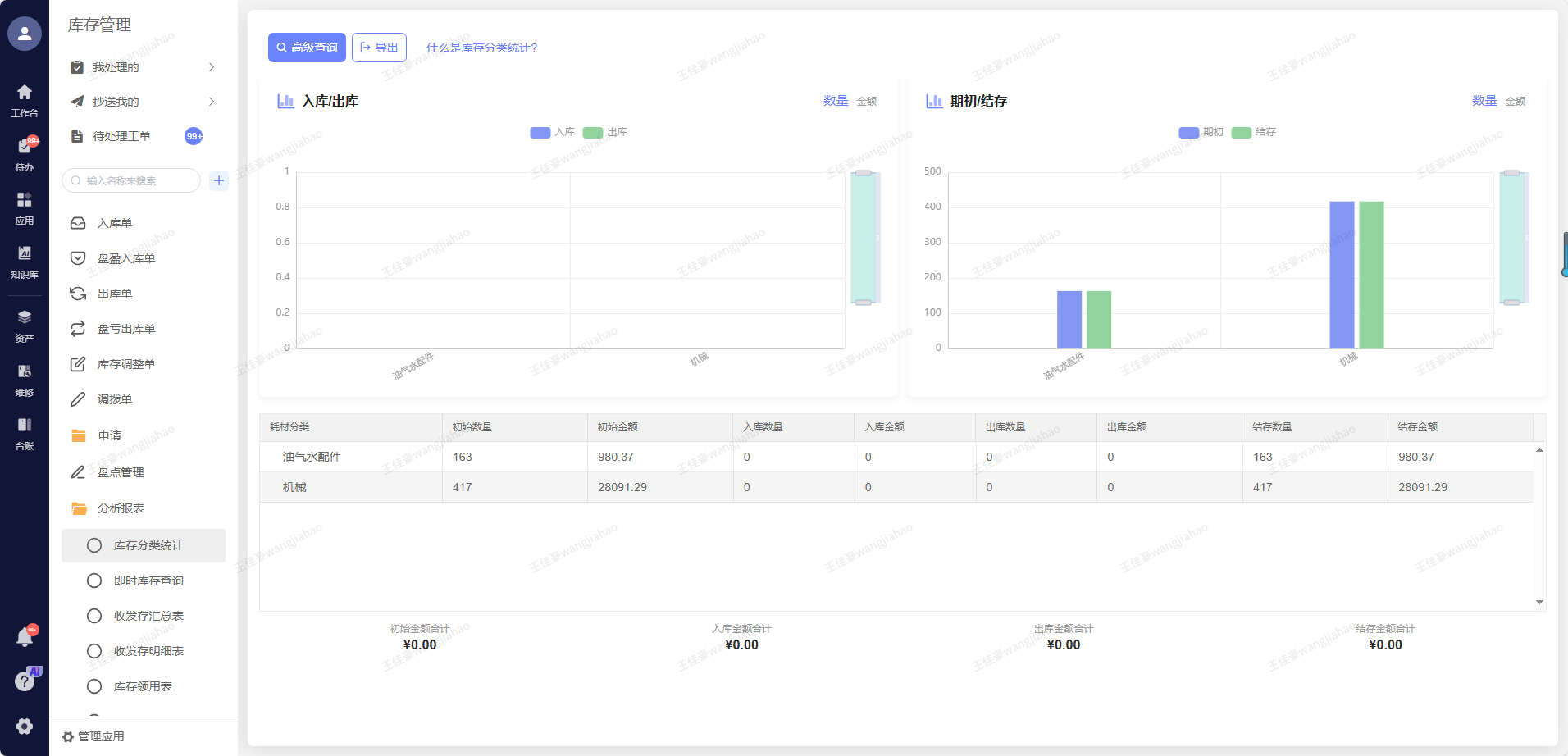The width and height of the screenshot is (1568, 756).
Task: Expand the 我处理的 menu chevron
Action: pos(212,67)
